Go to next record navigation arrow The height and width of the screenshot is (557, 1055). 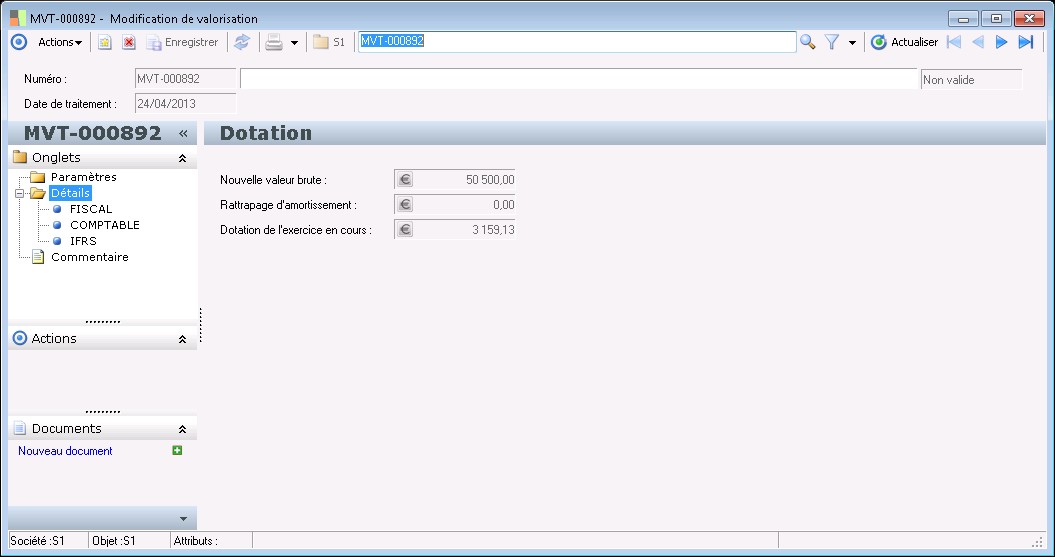pos(1001,42)
